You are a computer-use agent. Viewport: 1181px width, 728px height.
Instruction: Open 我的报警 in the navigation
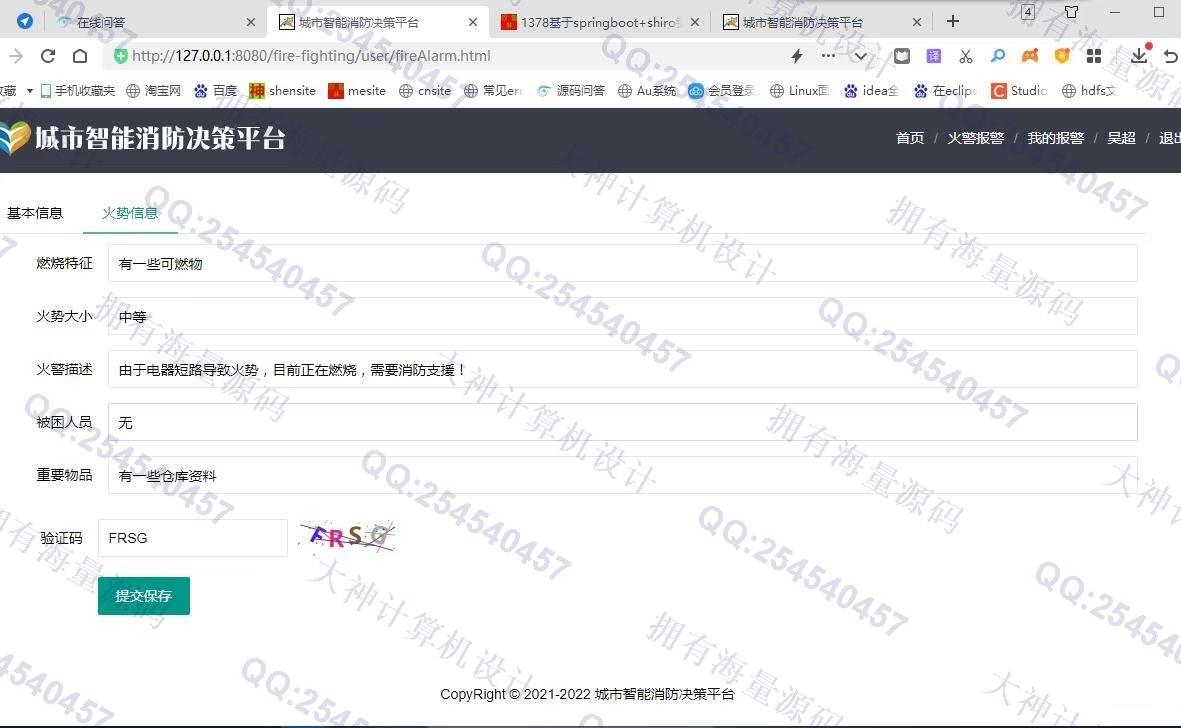click(x=1055, y=138)
